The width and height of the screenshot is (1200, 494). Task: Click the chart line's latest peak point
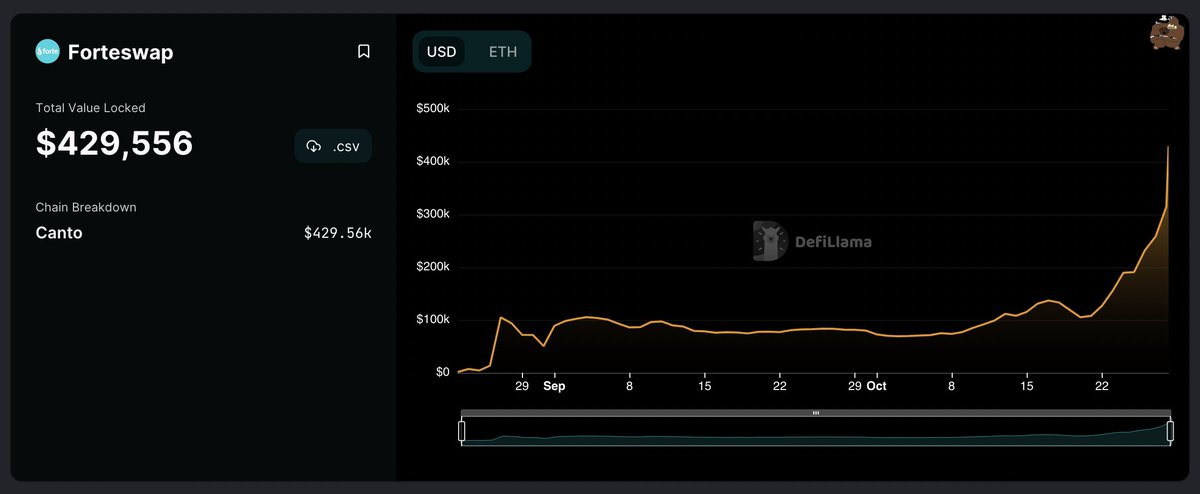tap(1168, 147)
